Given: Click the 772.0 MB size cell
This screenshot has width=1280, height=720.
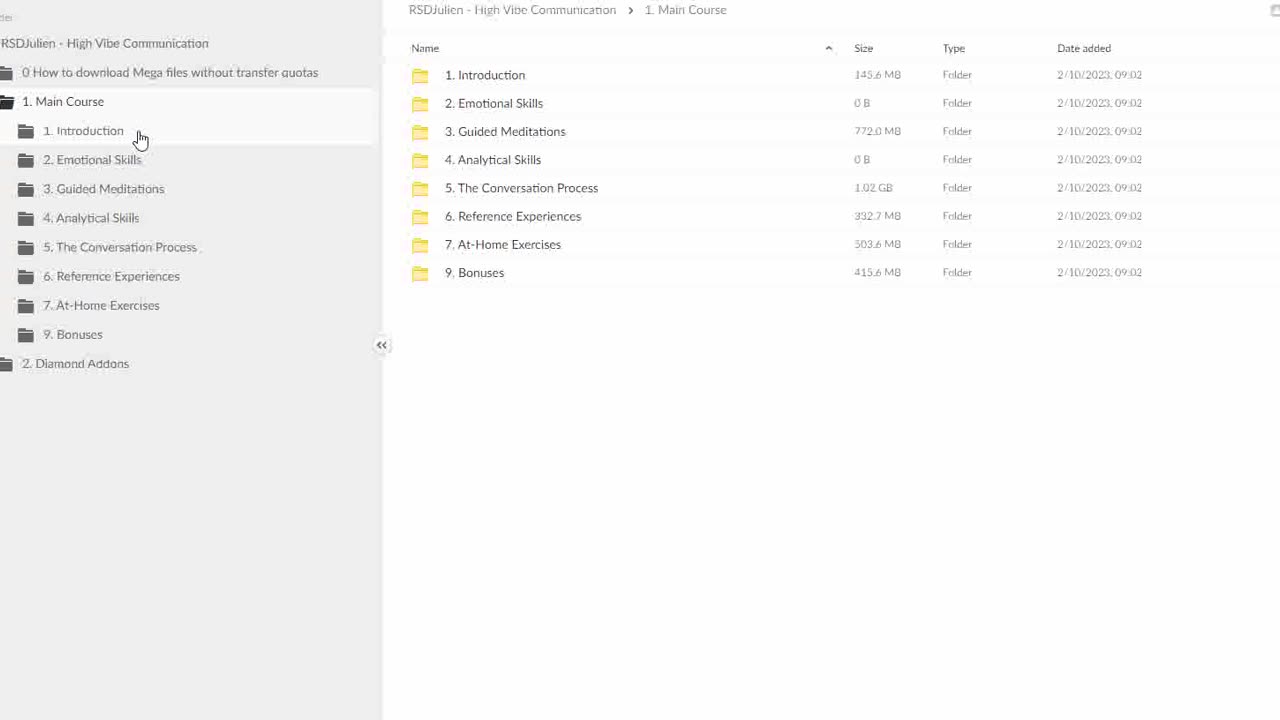Looking at the screenshot, I should [x=877, y=131].
